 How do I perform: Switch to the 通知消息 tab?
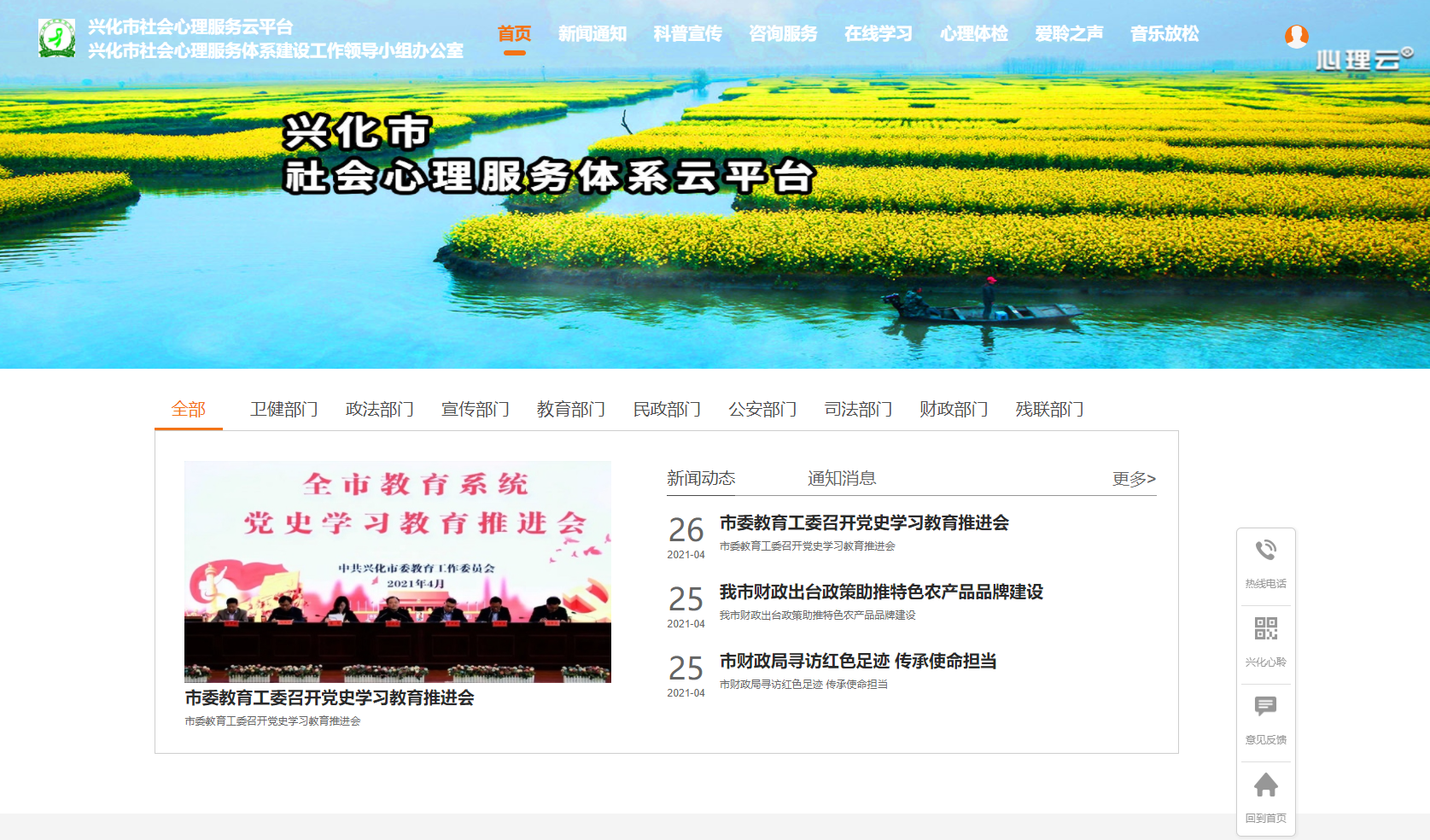coord(842,479)
